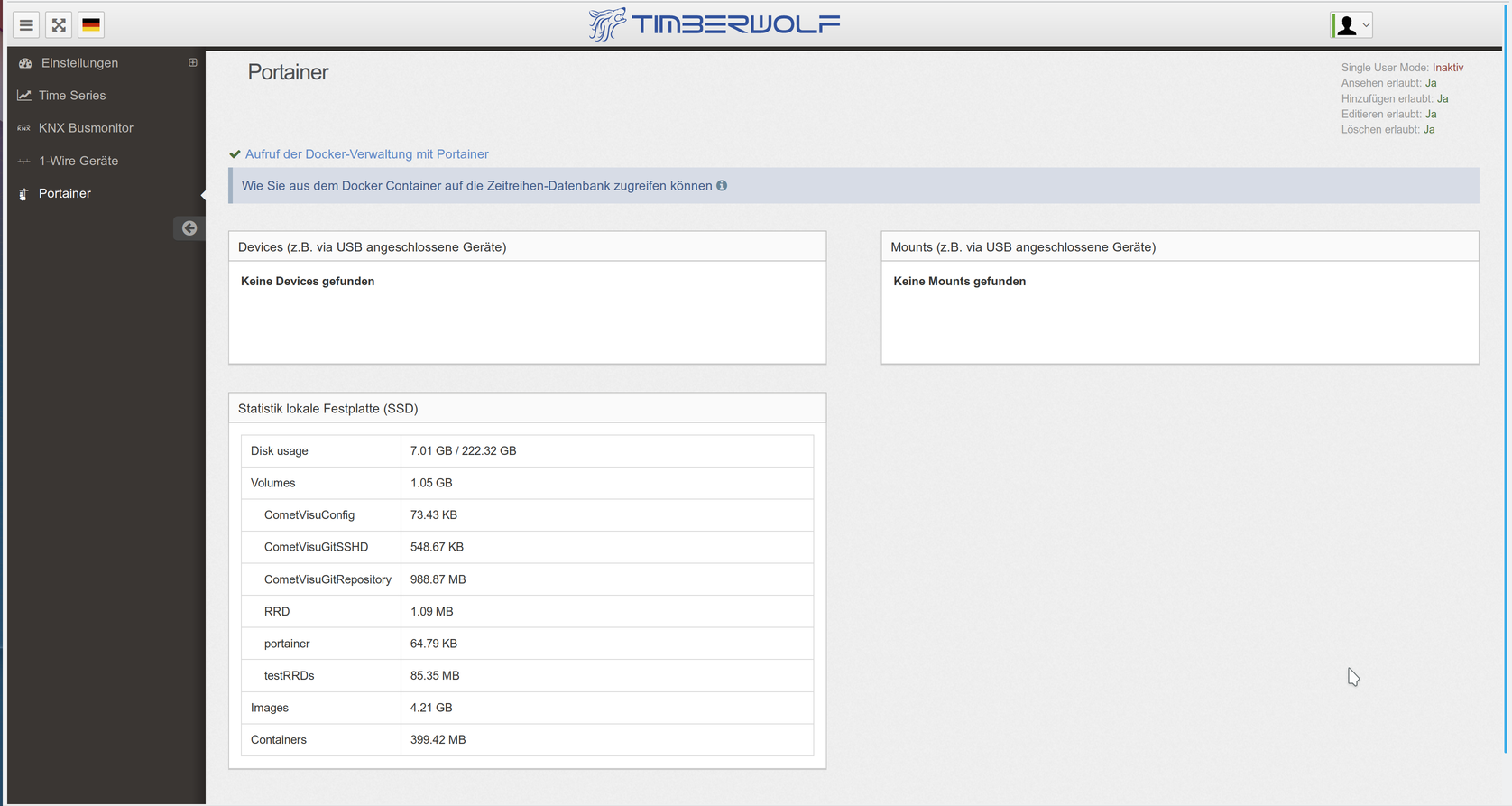Click the Portainer sidebar icon
Viewport: 1512px width, 806px height.
[24, 194]
